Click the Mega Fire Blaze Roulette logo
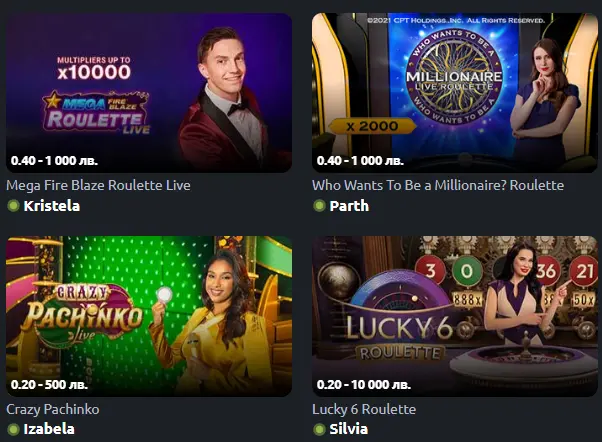The height and width of the screenshot is (442, 602). pyautogui.click(x=96, y=113)
